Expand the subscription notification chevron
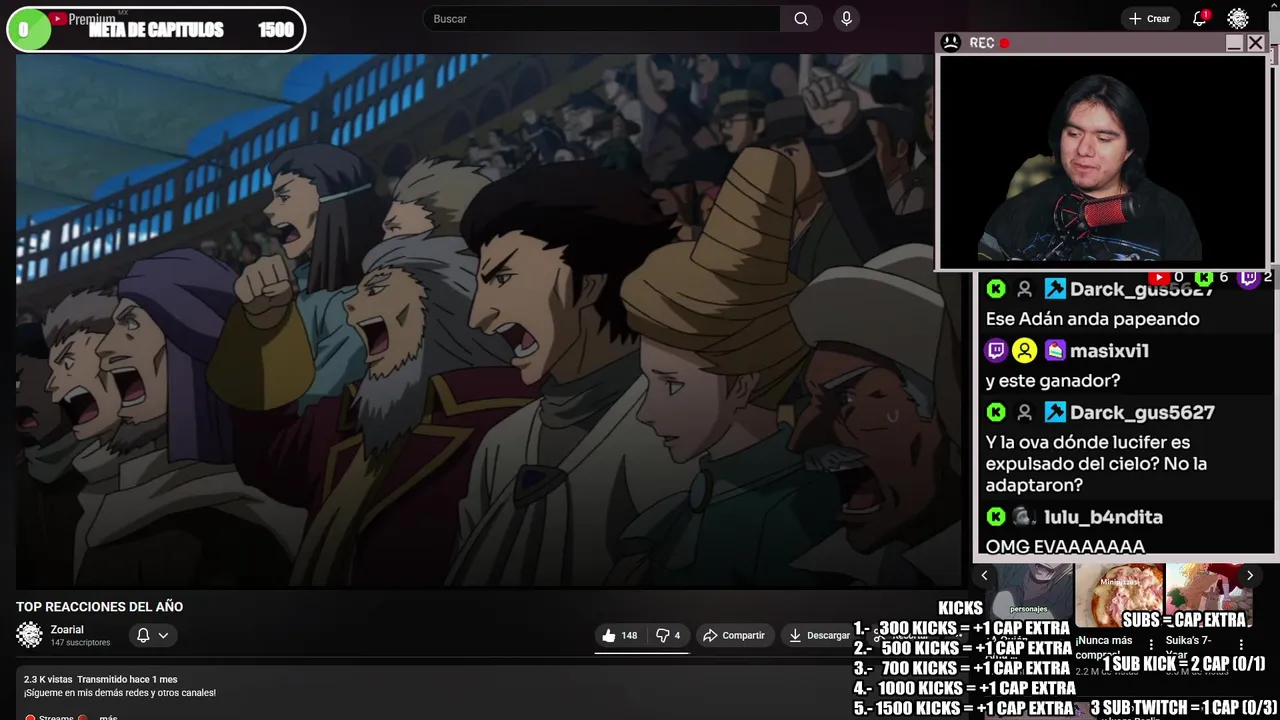The image size is (1280, 720). (x=163, y=635)
